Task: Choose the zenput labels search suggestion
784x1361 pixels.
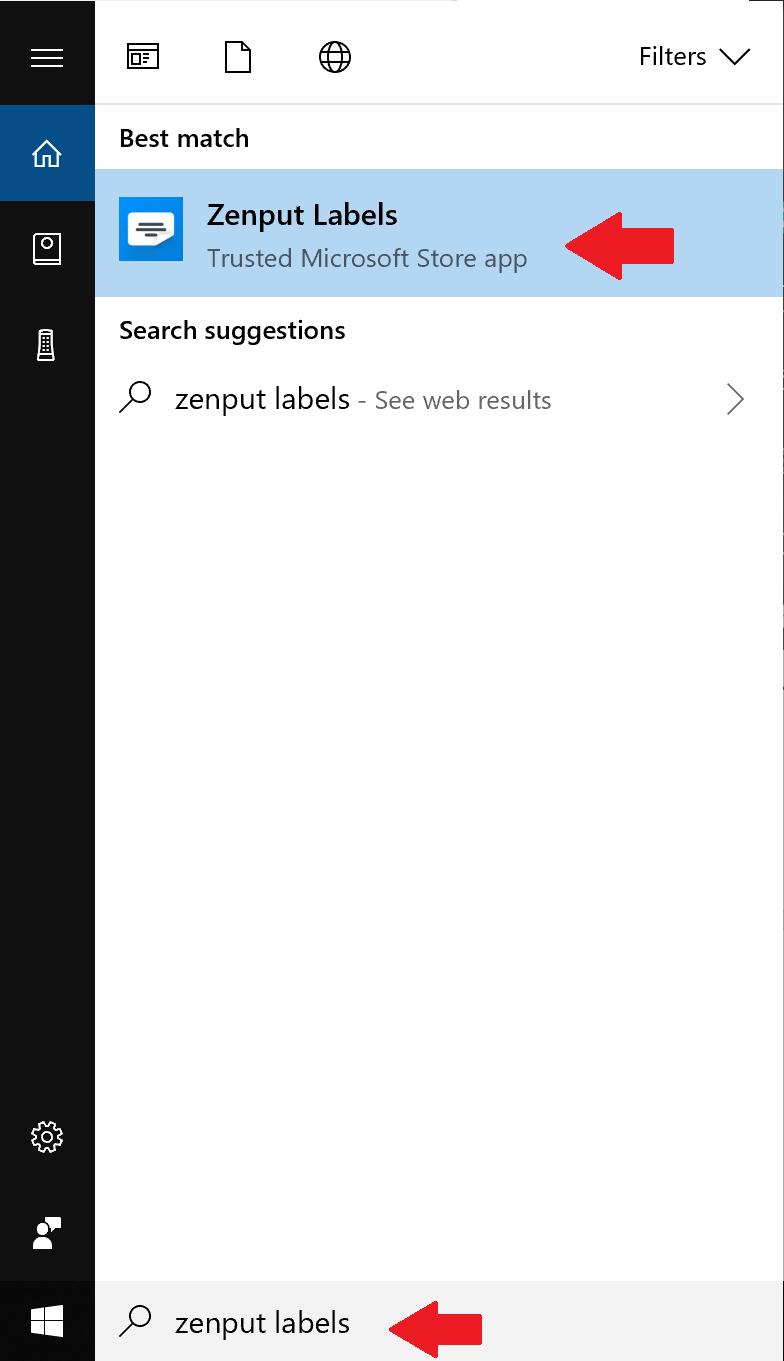Action: pyautogui.click(x=262, y=400)
